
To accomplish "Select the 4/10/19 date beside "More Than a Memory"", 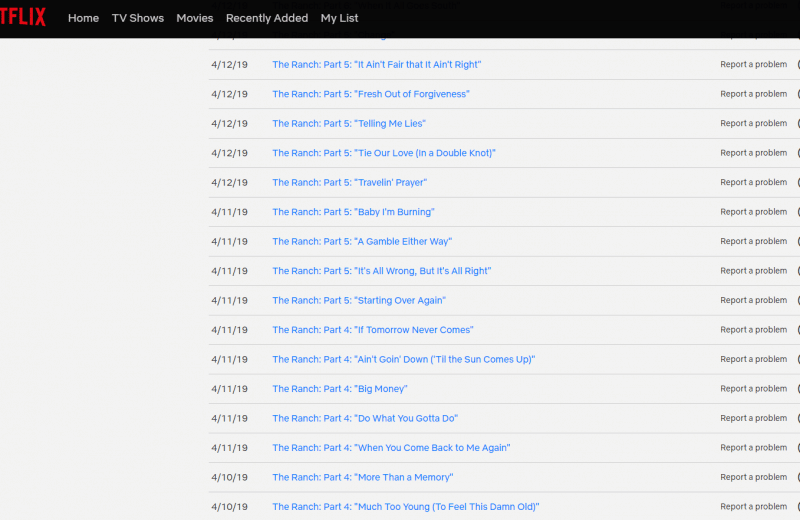I will [x=230, y=478].
